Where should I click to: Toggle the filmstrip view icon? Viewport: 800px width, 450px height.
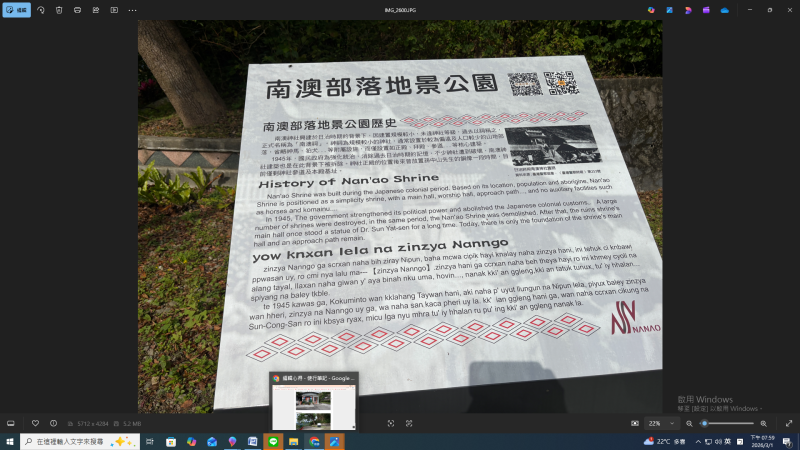tap(11, 423)
